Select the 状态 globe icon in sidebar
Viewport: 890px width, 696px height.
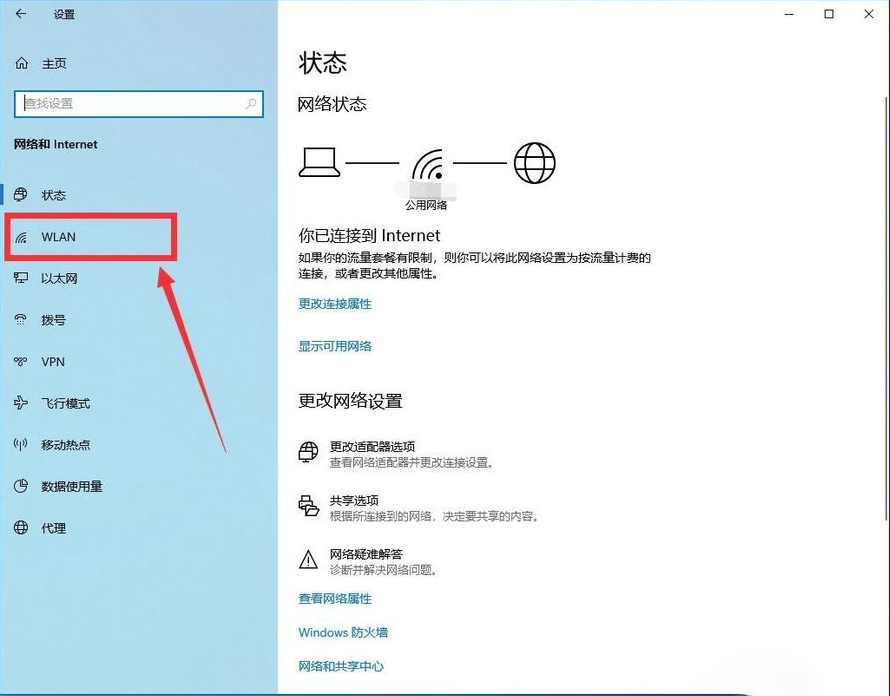pyautogui.click(x=20, y=194)
